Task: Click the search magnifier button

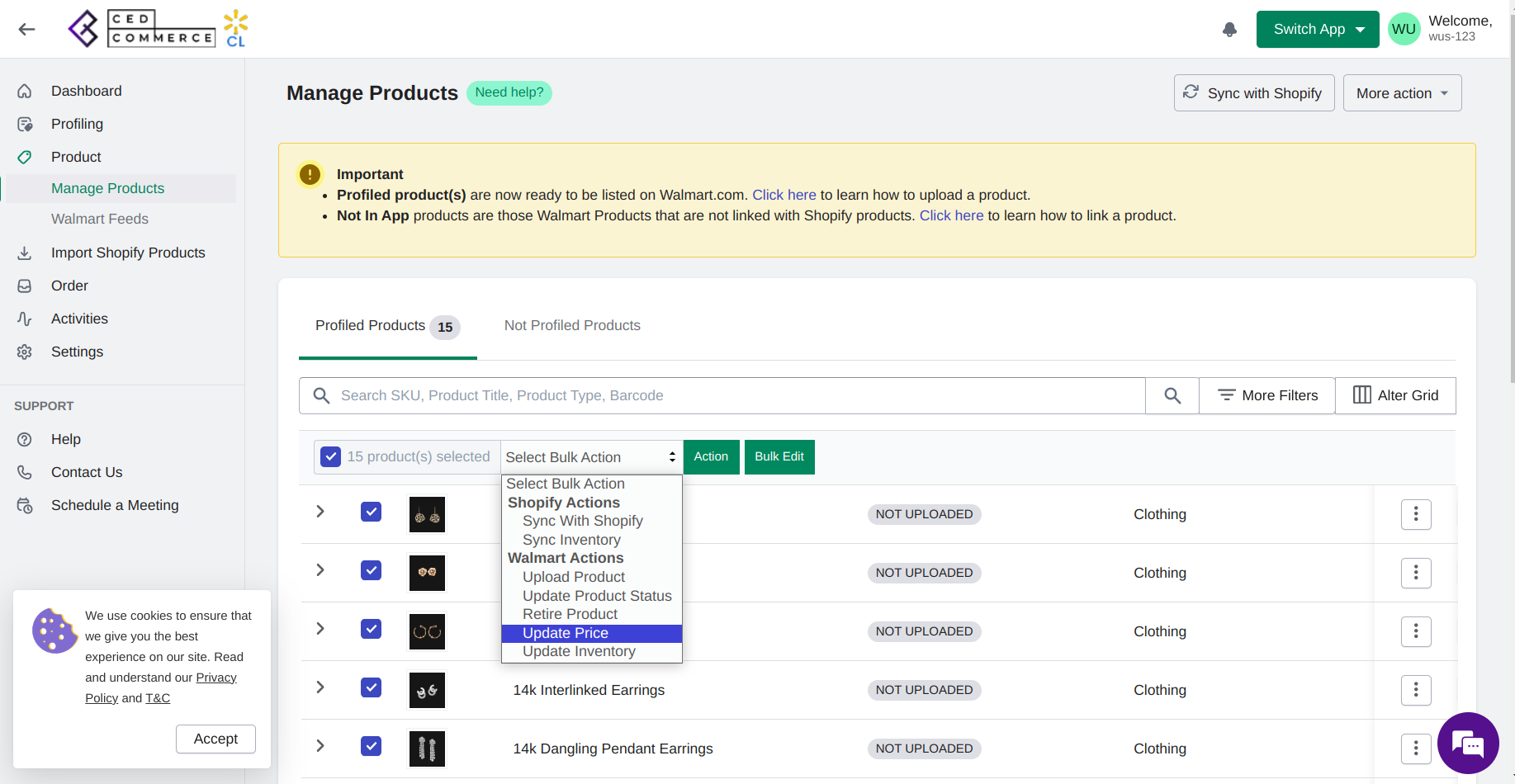Action: click(1172, 395)
